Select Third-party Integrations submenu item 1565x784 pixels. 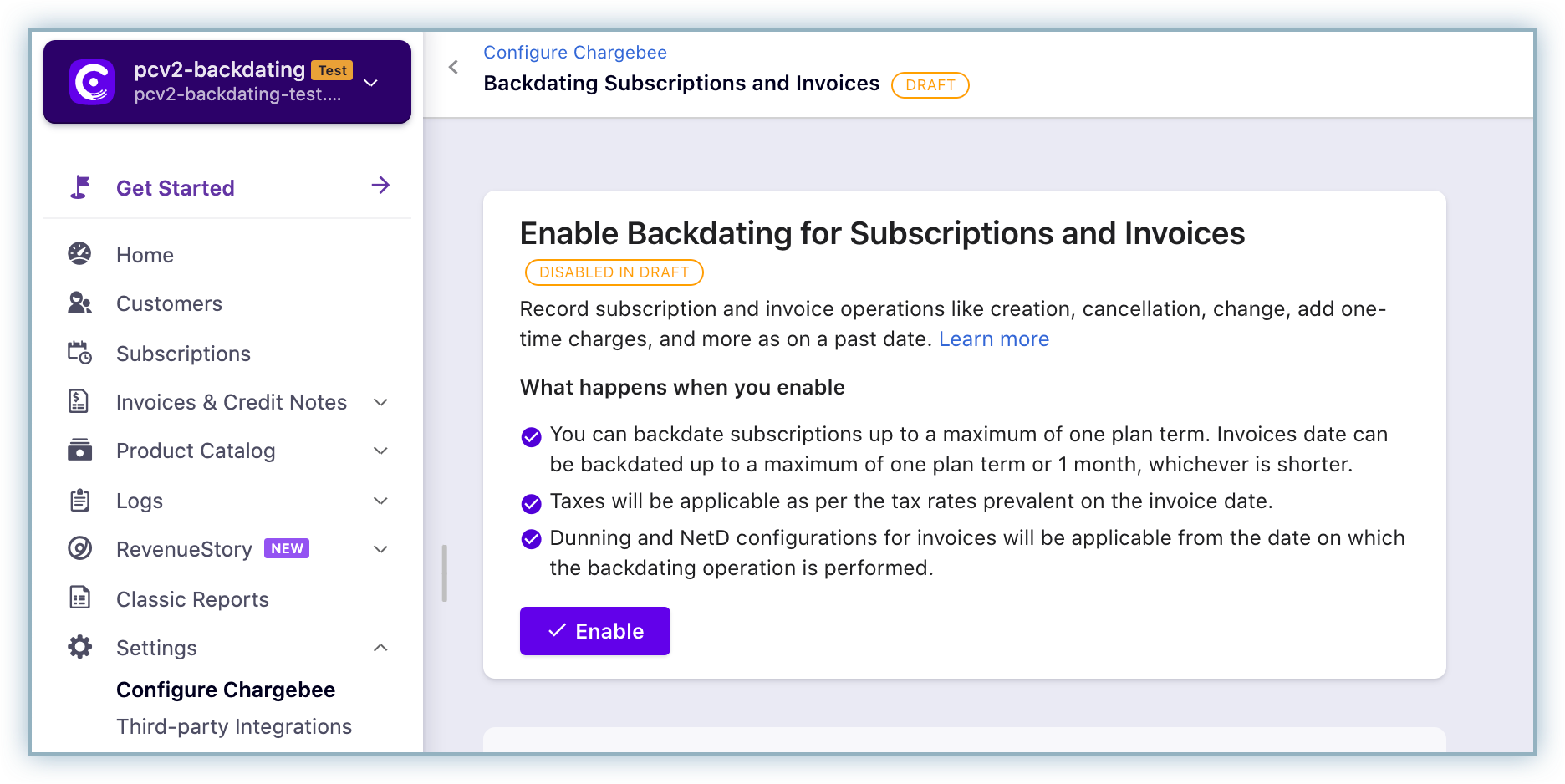tap(234, 726)
